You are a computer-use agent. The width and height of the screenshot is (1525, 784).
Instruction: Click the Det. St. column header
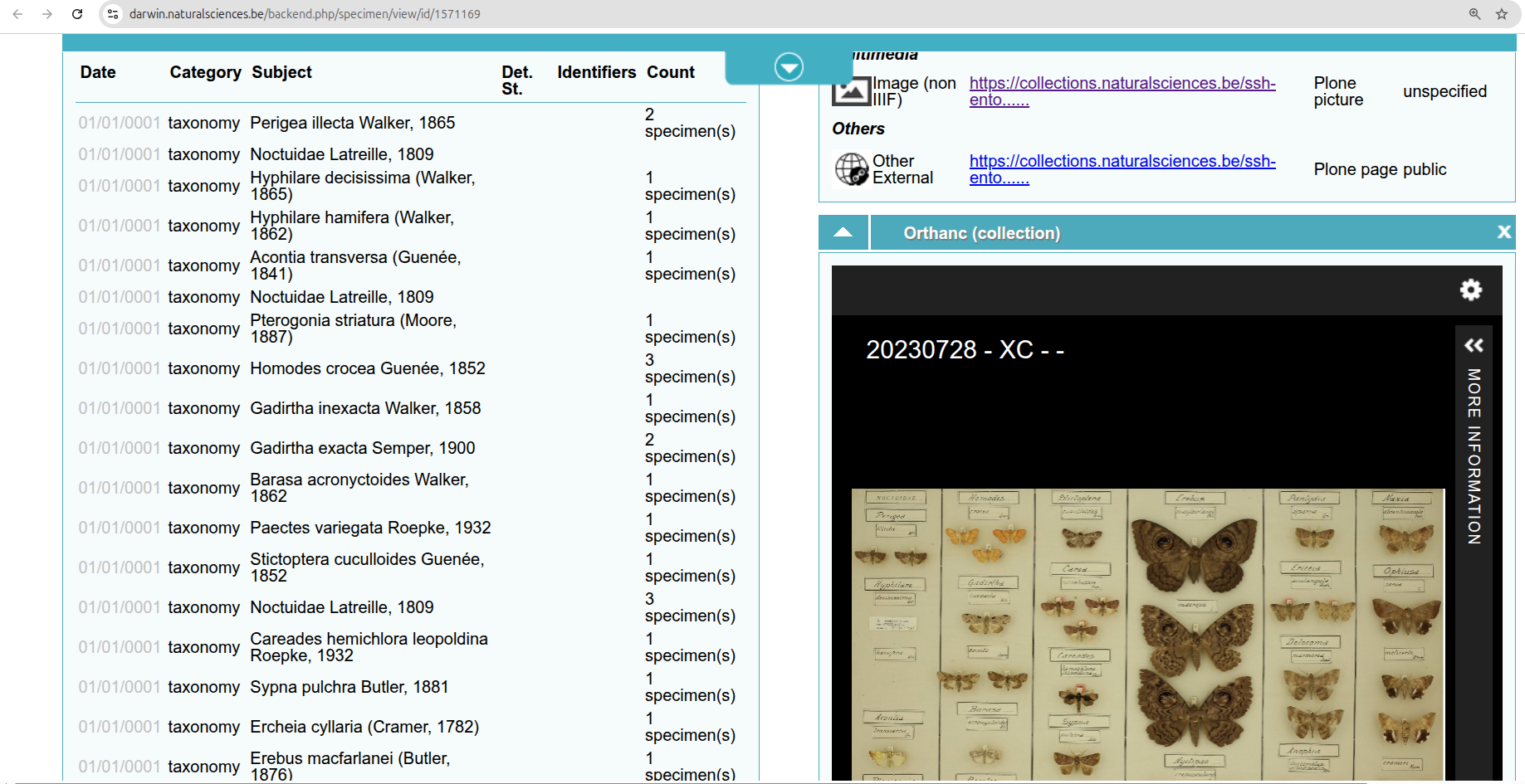pyautogui.click(x=516, y=80)
